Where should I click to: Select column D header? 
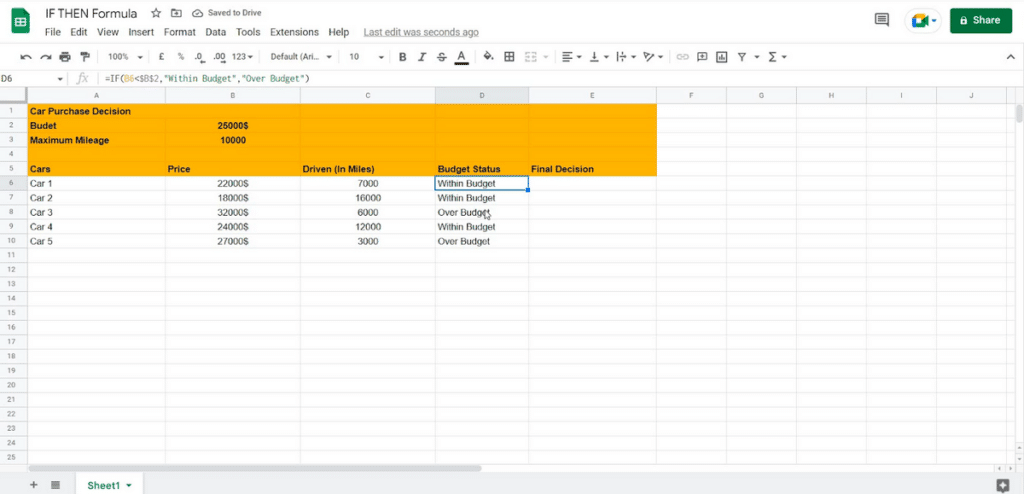coord(482,95)
